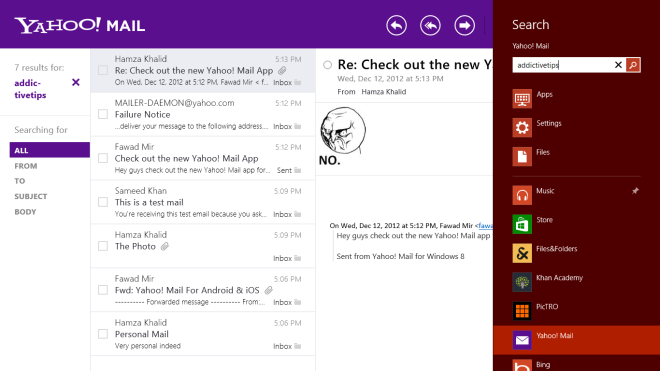Open the fawa... email address link

pos(485,226)
